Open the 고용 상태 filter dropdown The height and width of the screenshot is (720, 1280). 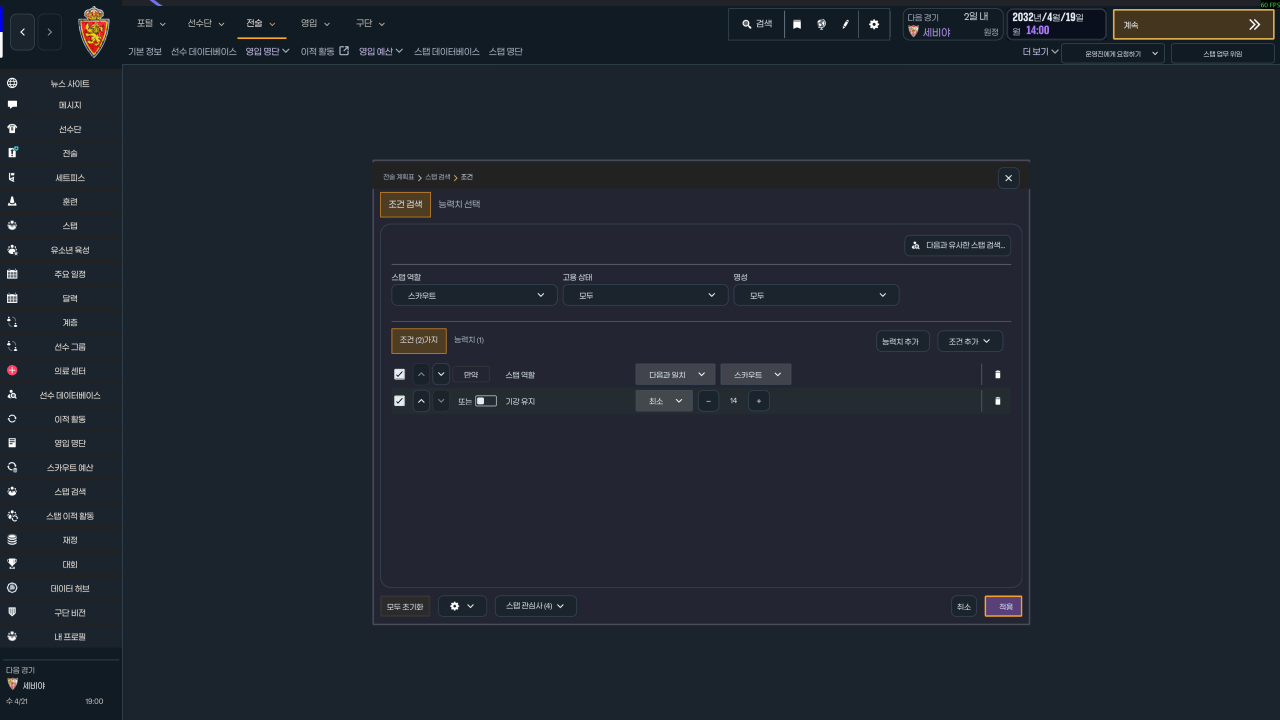pyautogui.click(x=645, y=295)
